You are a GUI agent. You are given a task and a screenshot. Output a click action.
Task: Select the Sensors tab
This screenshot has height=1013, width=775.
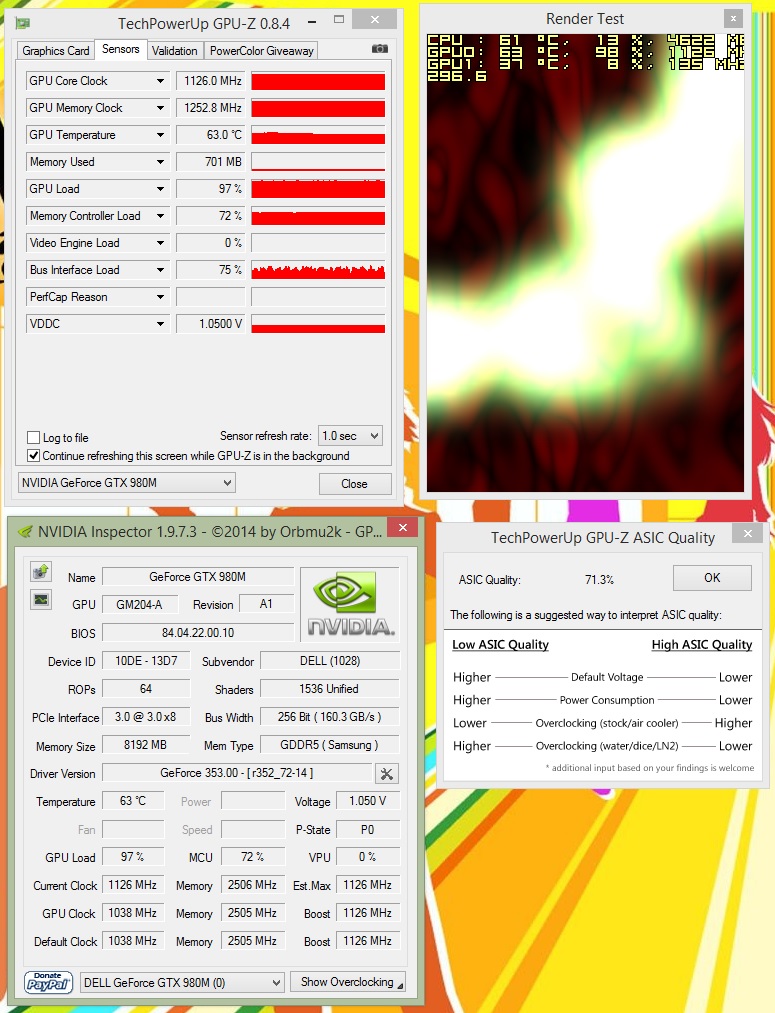click(121, 49)
